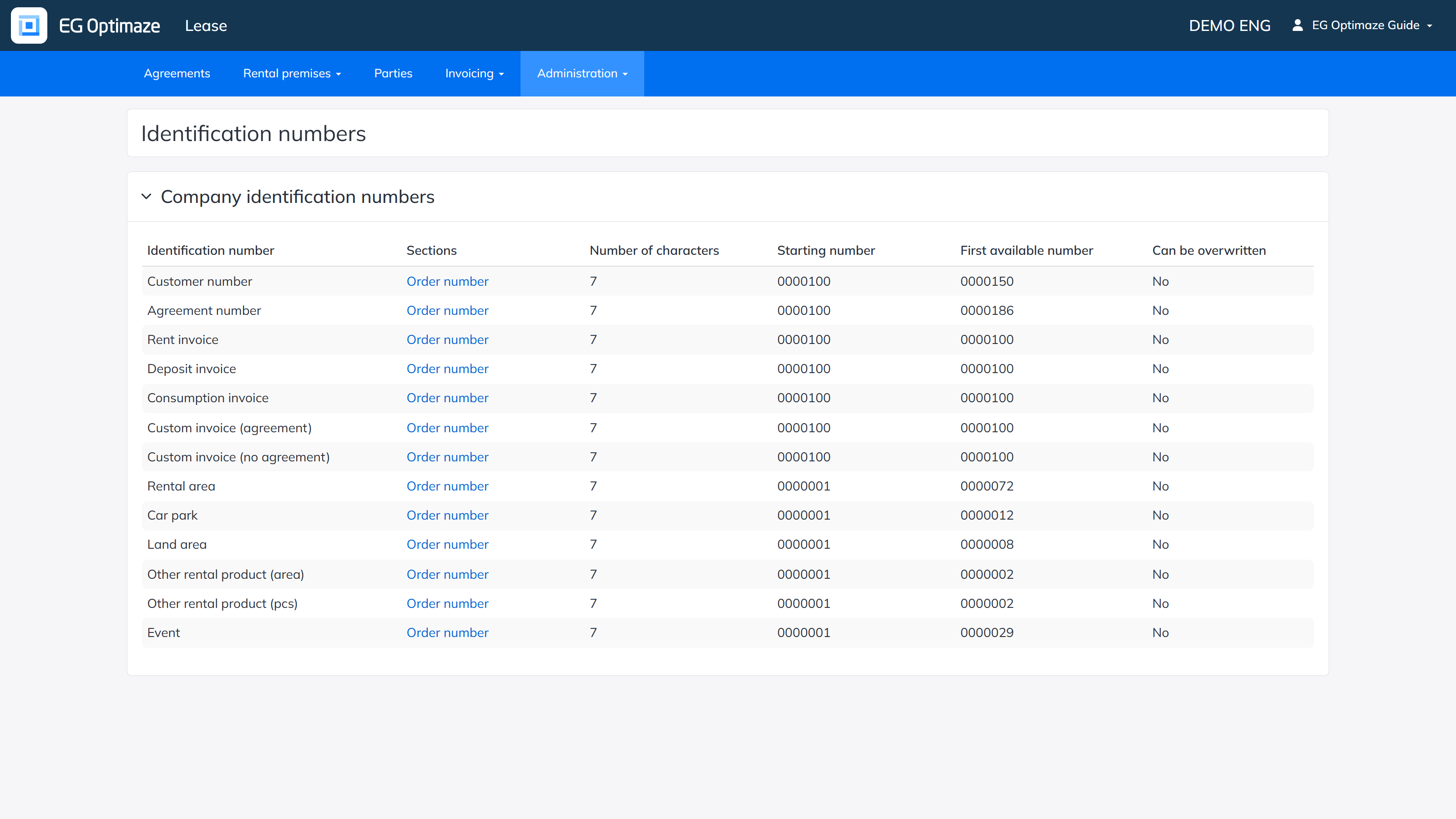Screen dimensions: 1456x819
Task: Click the EG Optimaze brand name
Action: tap(110, 25)
